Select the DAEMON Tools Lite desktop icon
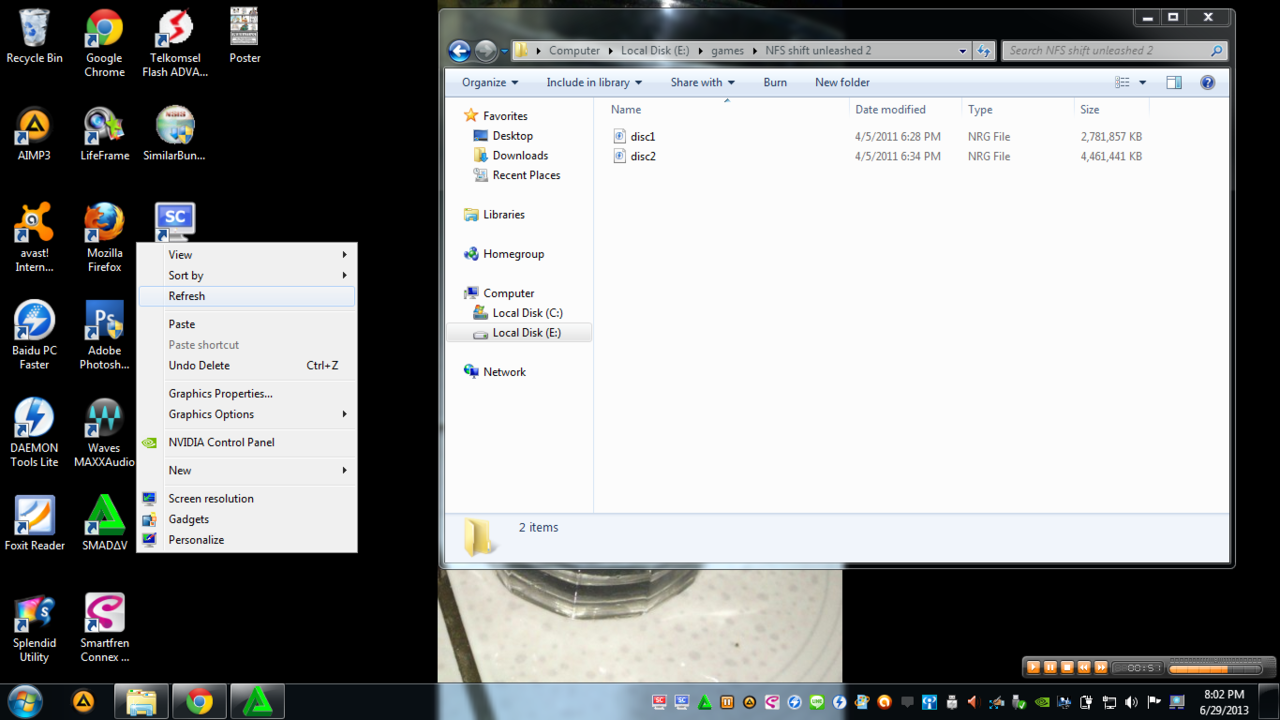1280x720 pixels. (x=34, y=433)
